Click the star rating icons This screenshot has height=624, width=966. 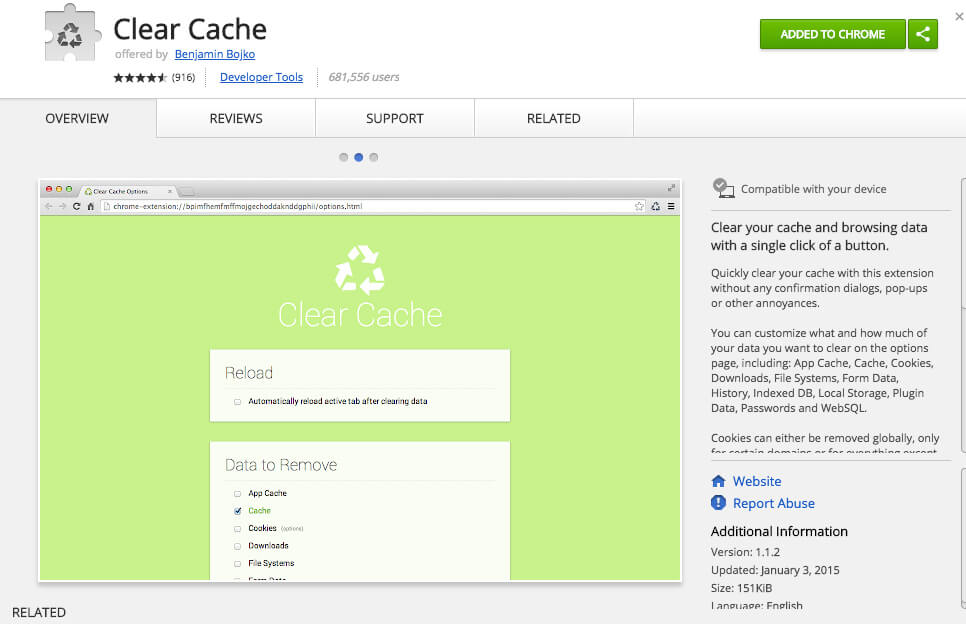[x=140, y=78]
